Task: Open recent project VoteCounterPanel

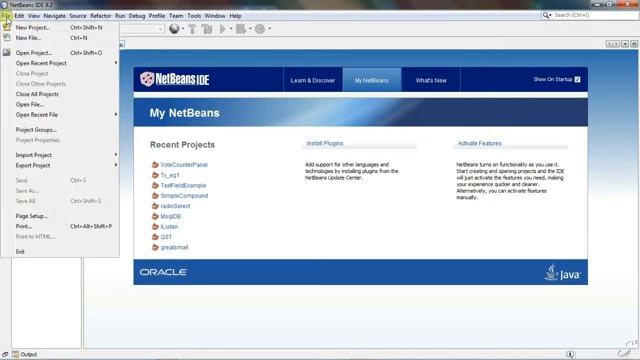Action: click(184, 164)
